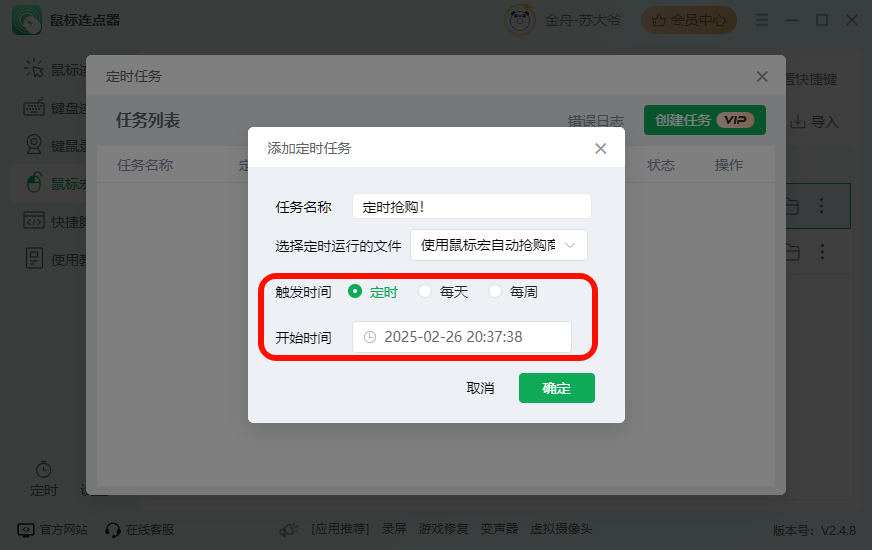The height and width of the screenshot is (550, 872).
Task: Click the 任务名称 column header
Action: click(x=145, y=165)
